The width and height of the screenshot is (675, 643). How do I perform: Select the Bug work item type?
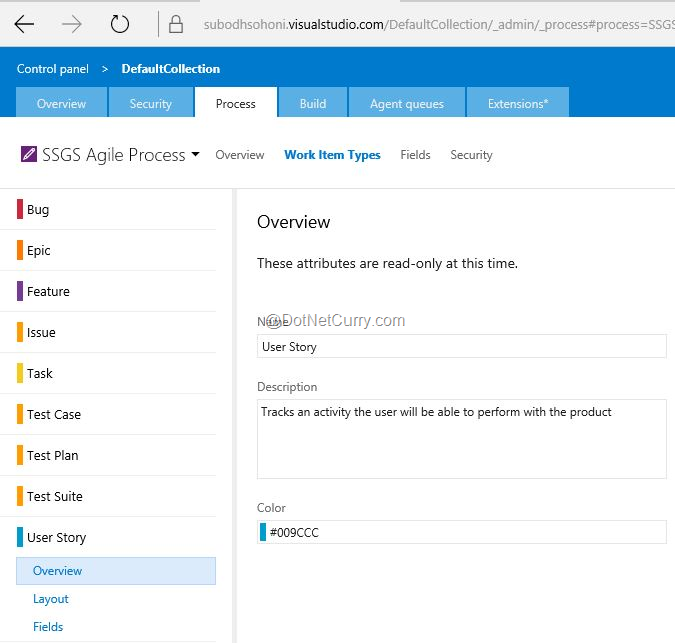(108, 210)
